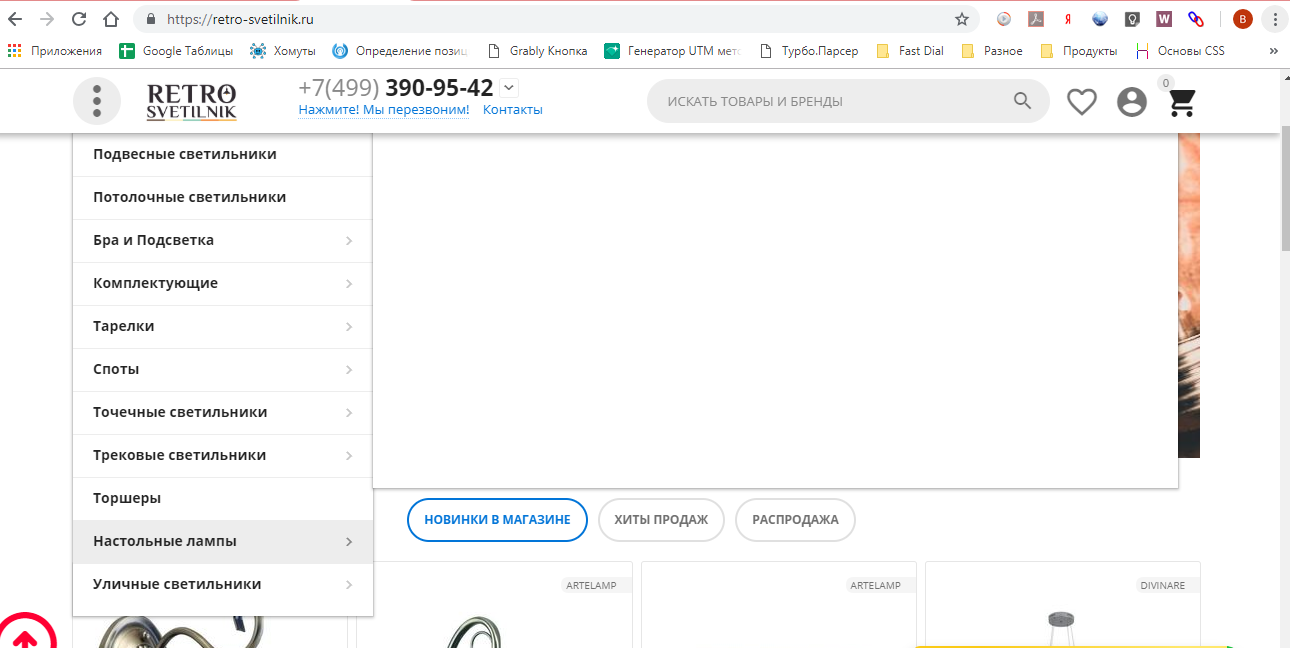Screen dimensions: 1290x648
Task: Reload the page in browser
Action: [x=79, y=19]
